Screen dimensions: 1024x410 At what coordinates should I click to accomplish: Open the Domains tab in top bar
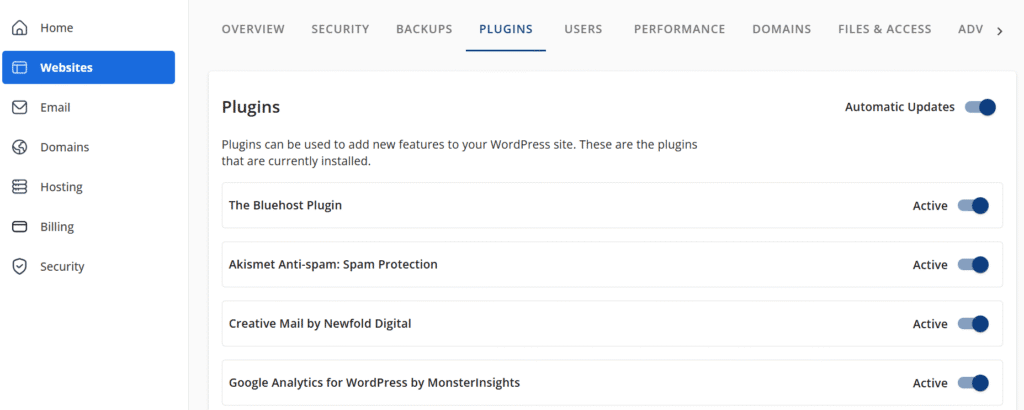782,29
